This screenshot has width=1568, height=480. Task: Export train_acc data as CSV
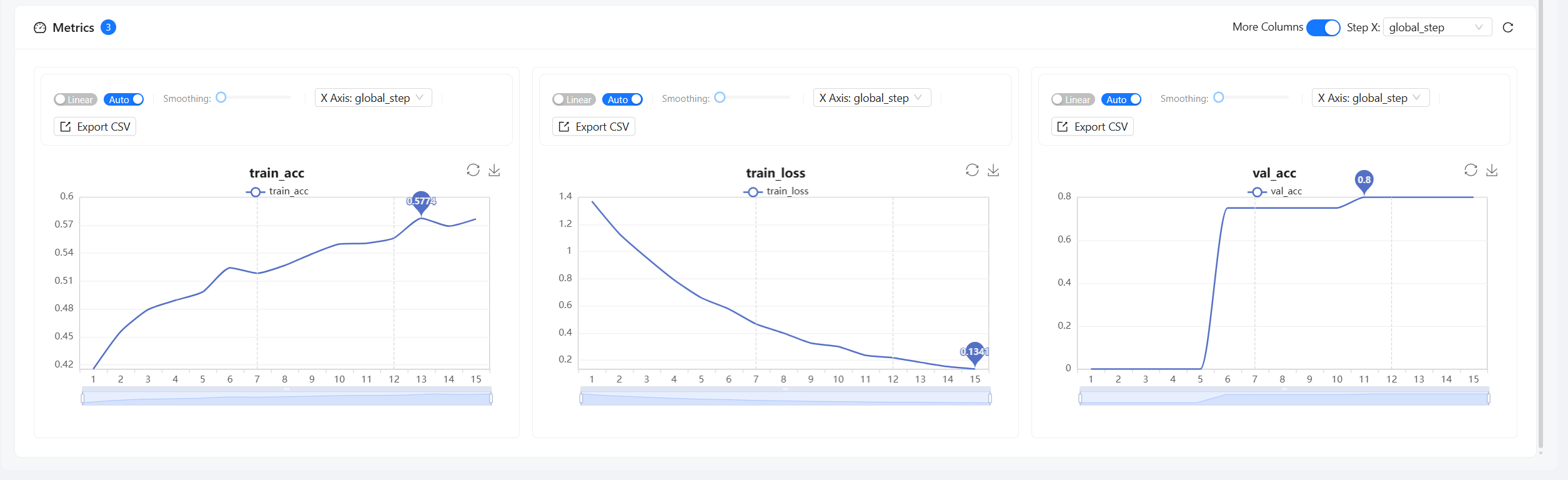(94, 126)
